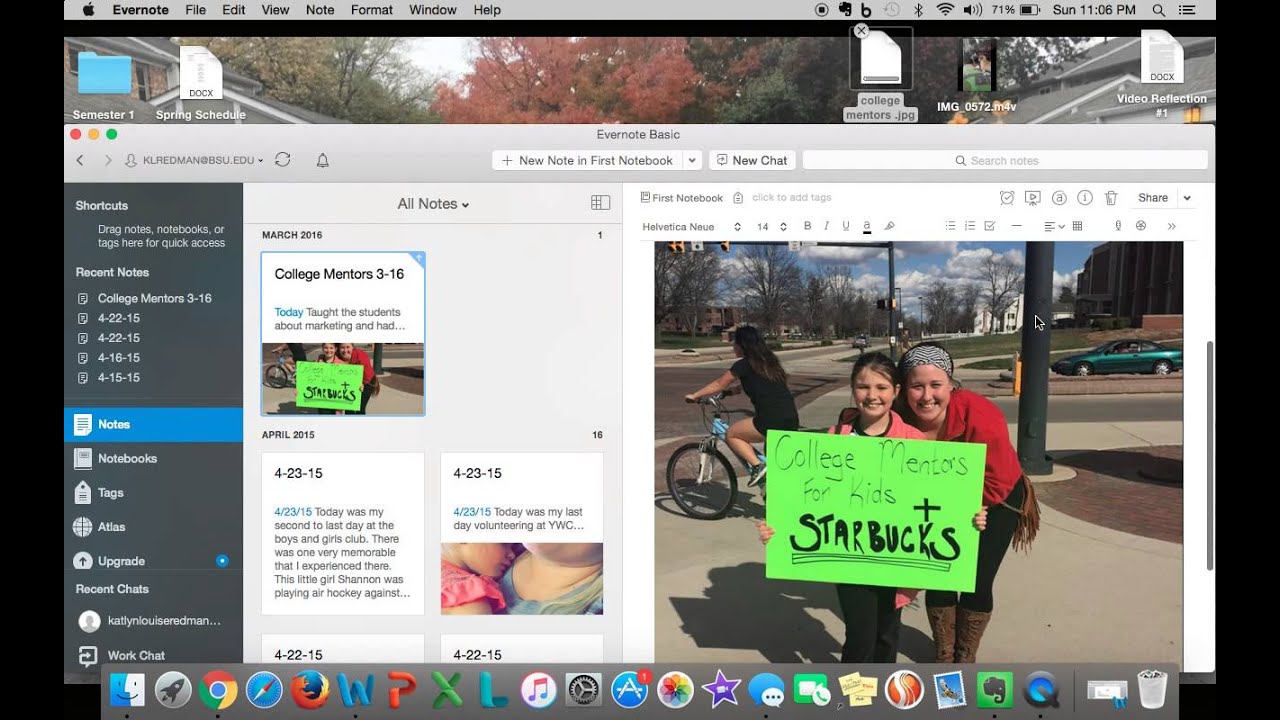The image size is (1280, 720).
Task: Open New Note notebook chooser arrow
Action: 691,160
